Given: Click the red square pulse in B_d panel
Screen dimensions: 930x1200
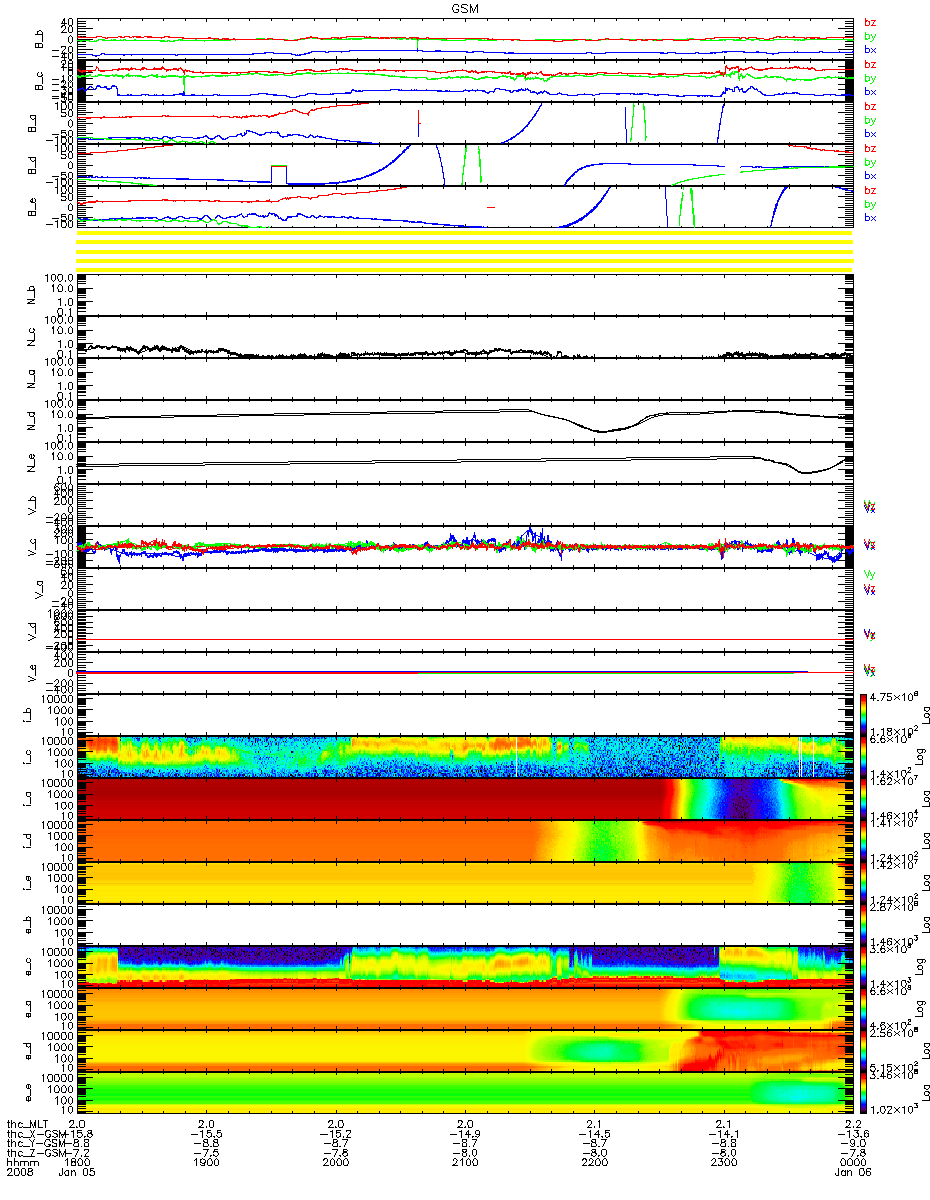Looking at the screenshot, I should coord(279,174).
